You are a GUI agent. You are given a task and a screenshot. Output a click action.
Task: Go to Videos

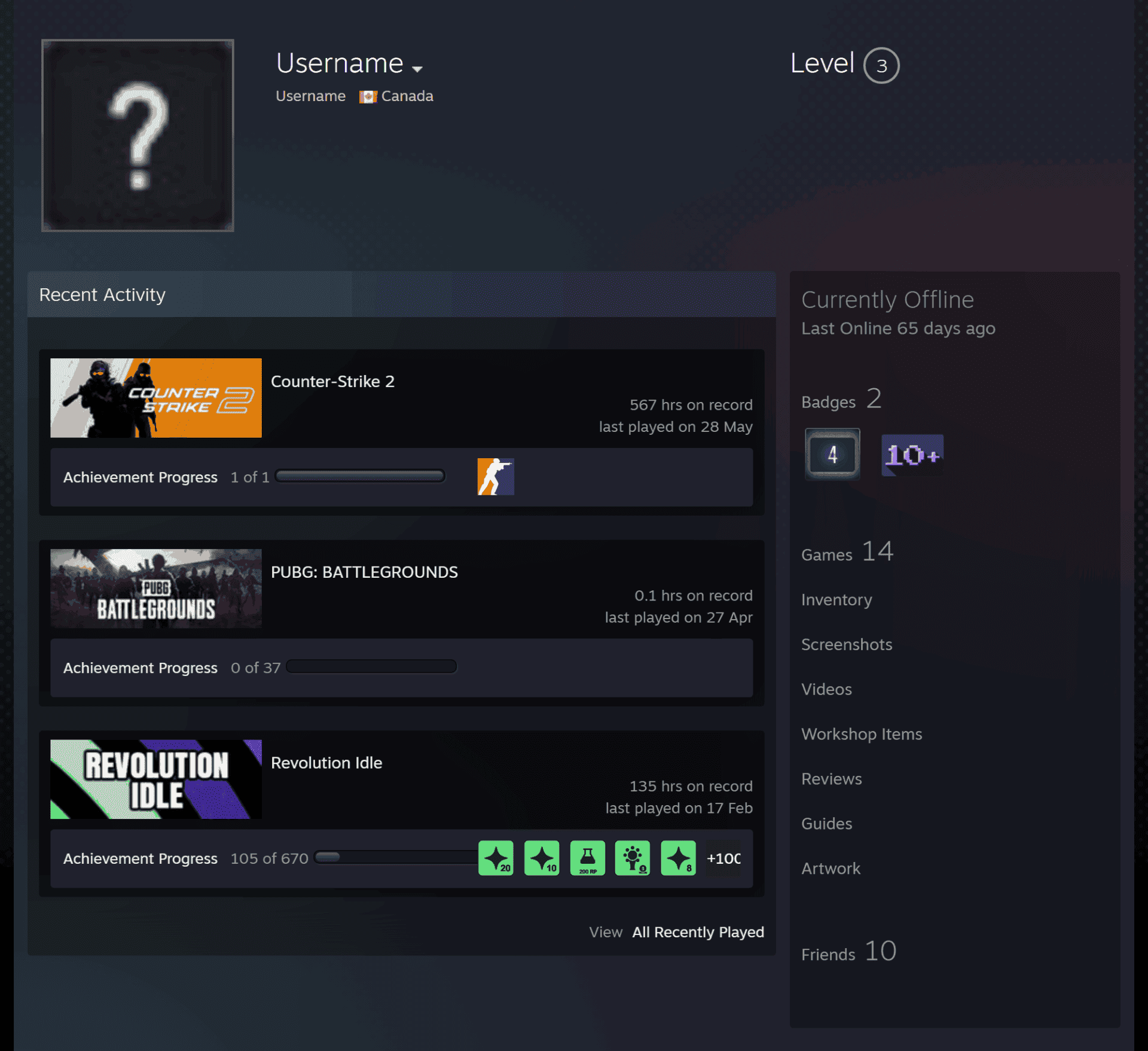click(826, 689)
